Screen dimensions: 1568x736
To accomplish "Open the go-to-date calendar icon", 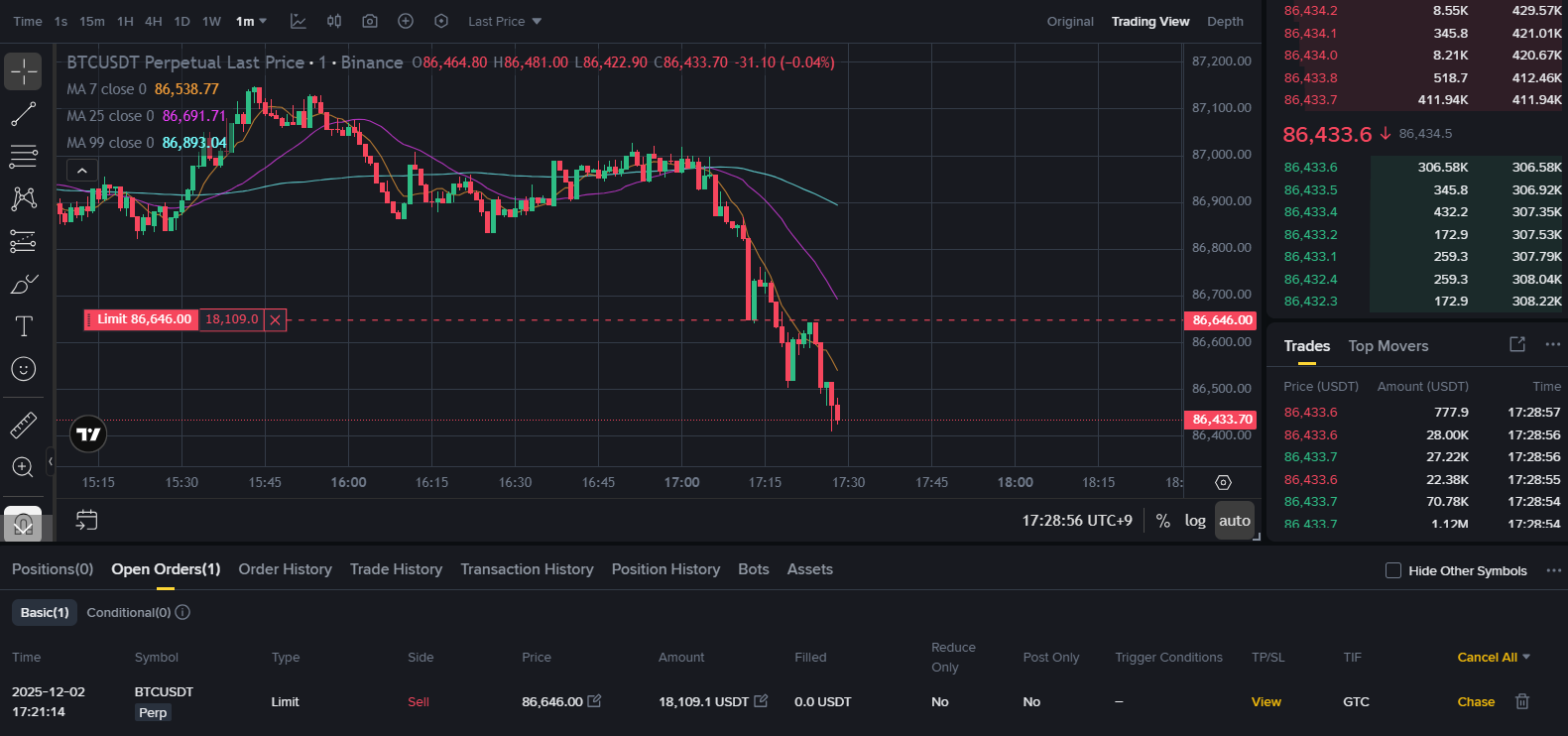I will click(x=87, y=520).
